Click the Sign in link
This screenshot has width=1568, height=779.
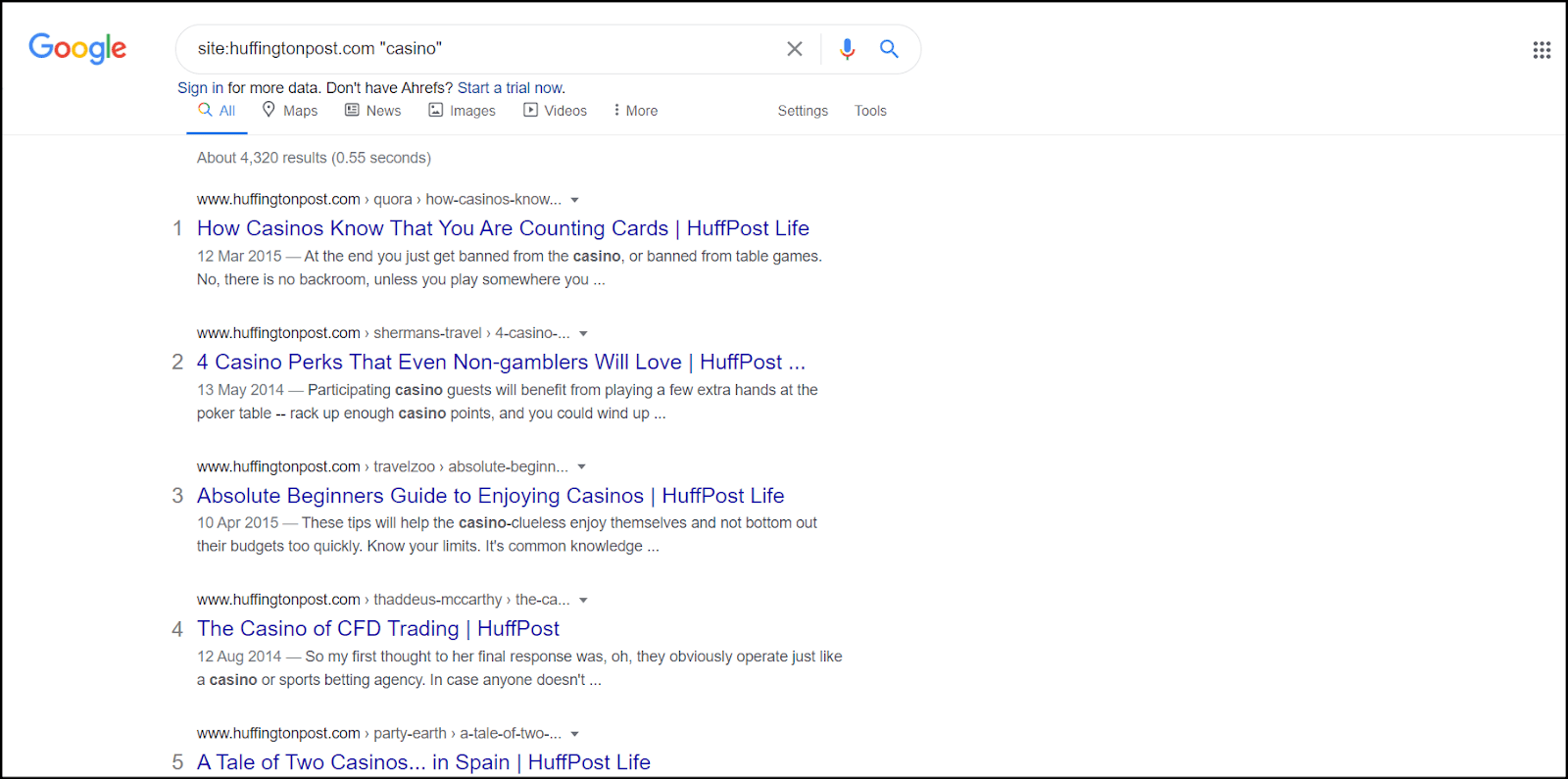pos(200,88)
